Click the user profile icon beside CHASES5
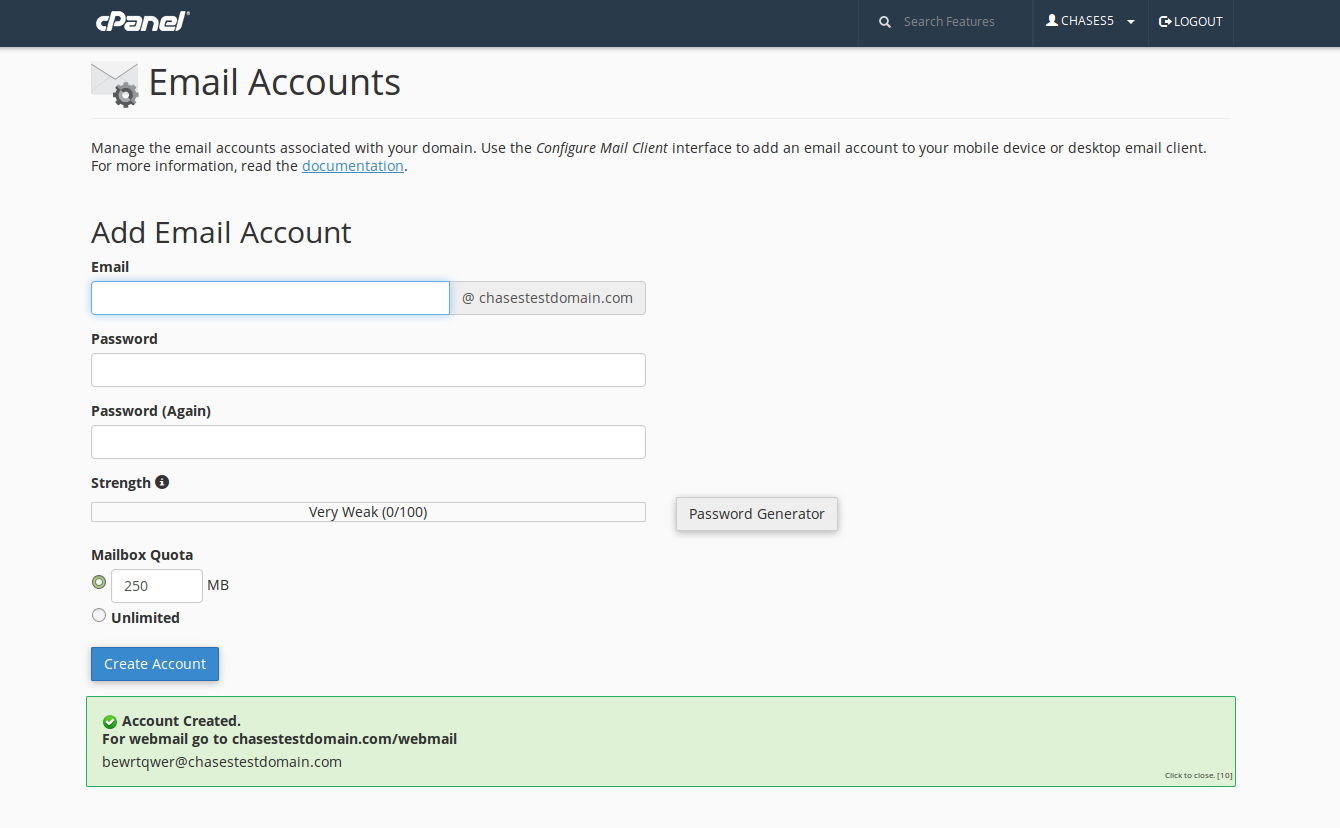1340x828 pixels. pyautogui.click(x=1052, y=21)
